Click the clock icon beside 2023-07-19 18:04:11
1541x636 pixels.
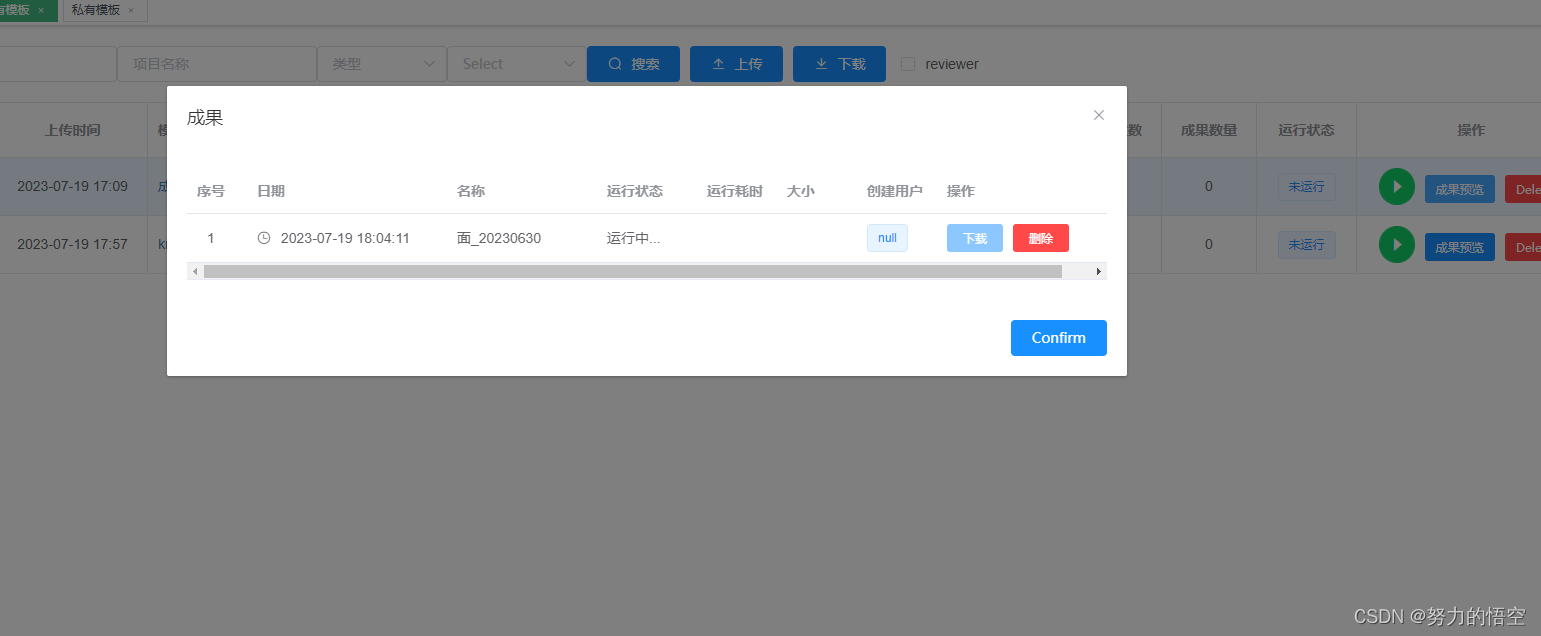264,238
